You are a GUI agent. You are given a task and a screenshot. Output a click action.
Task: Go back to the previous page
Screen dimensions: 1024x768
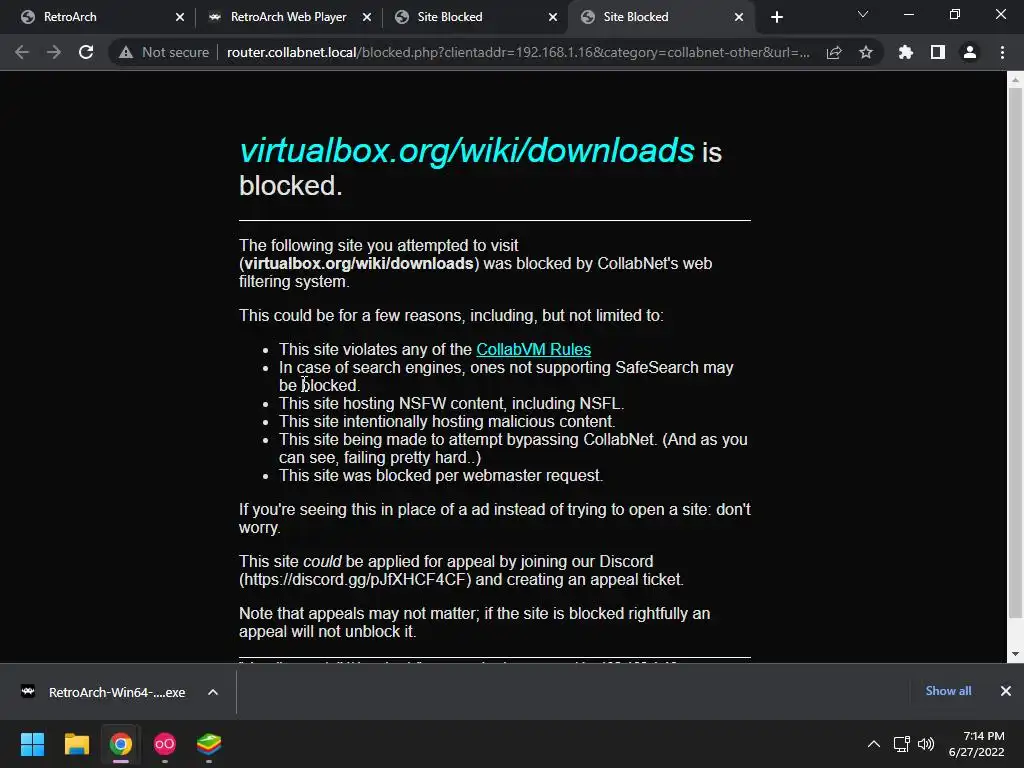22,52
